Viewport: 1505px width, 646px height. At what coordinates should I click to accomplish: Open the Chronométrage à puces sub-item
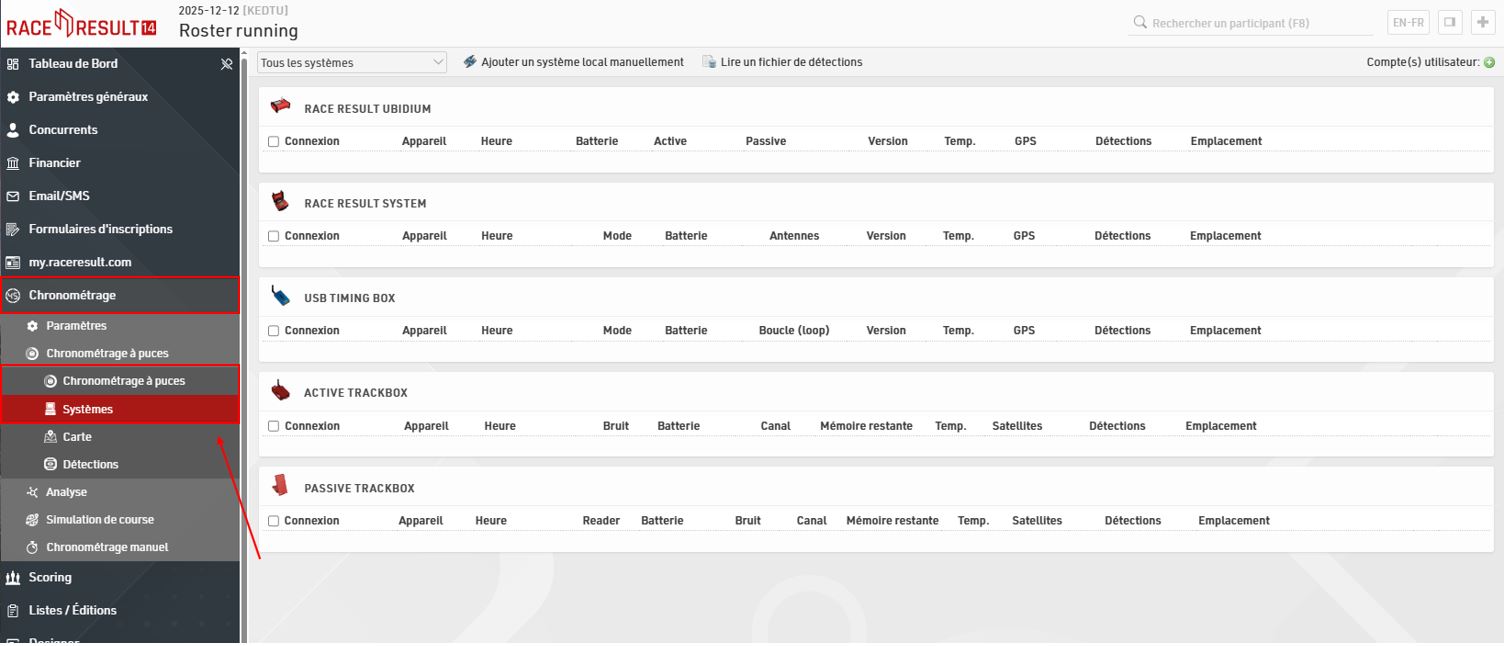pyautogui.click(x=120, y=381)
